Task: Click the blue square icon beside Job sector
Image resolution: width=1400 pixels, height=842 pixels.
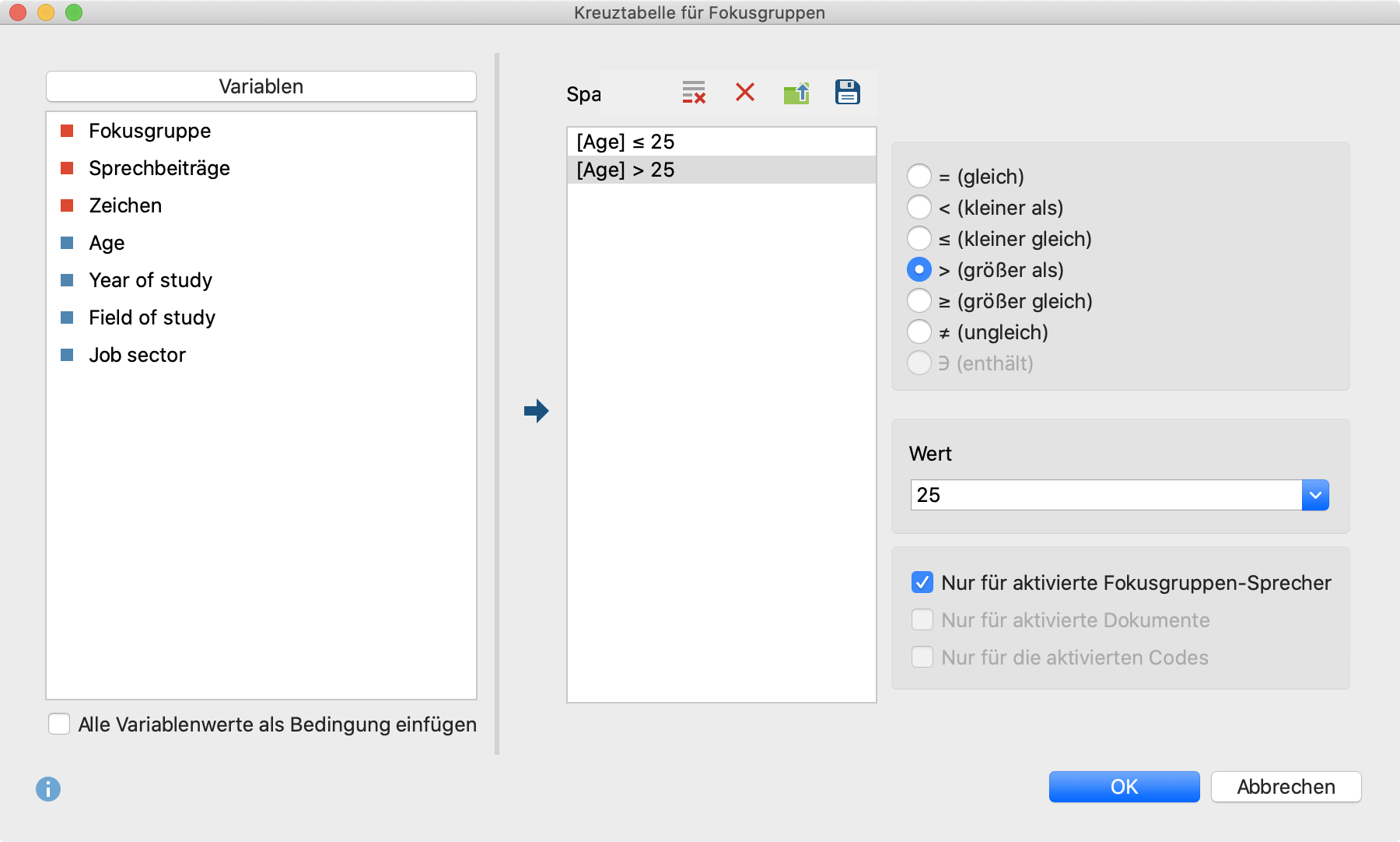Action: 67,355
